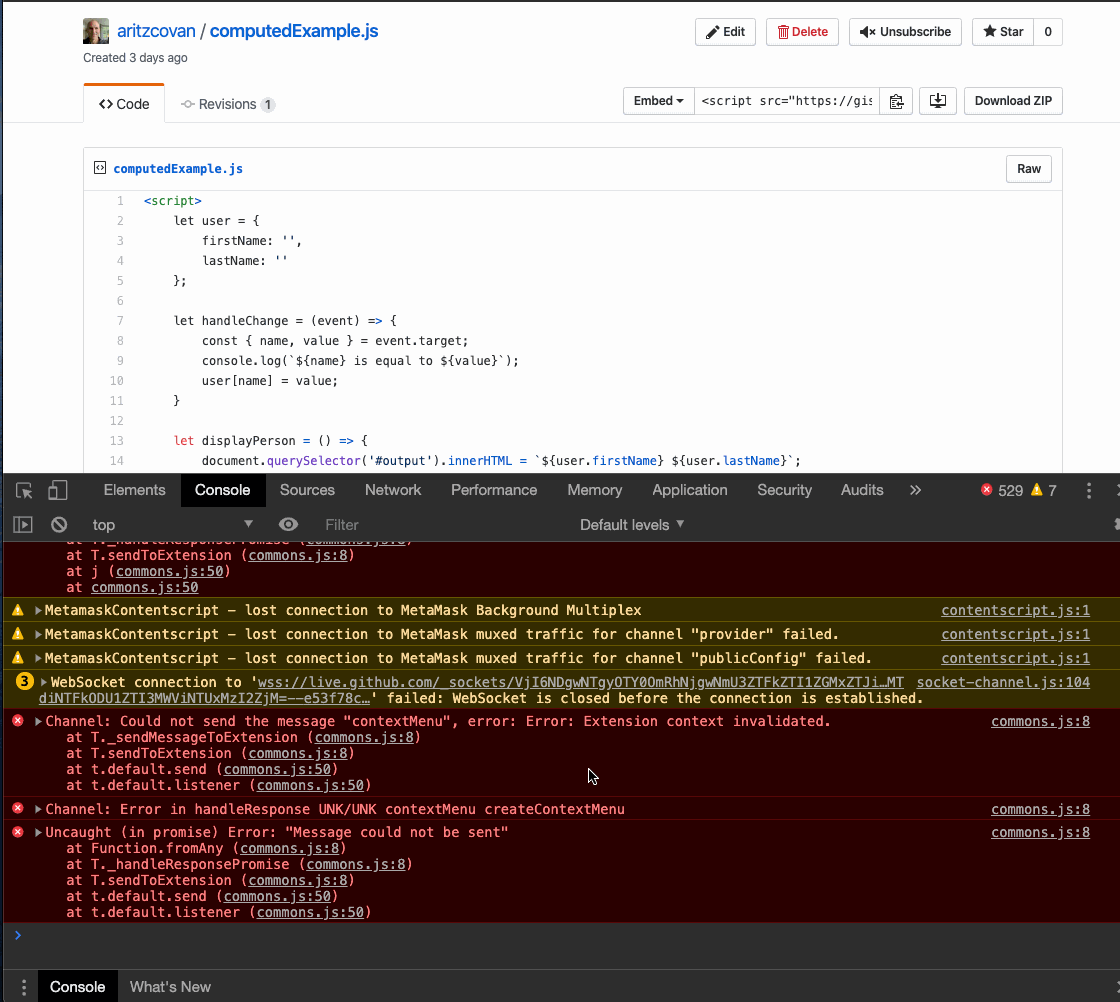Screen dimensions: 1120x1002
Task: Open the Elements panel
Action: point(134,490)
